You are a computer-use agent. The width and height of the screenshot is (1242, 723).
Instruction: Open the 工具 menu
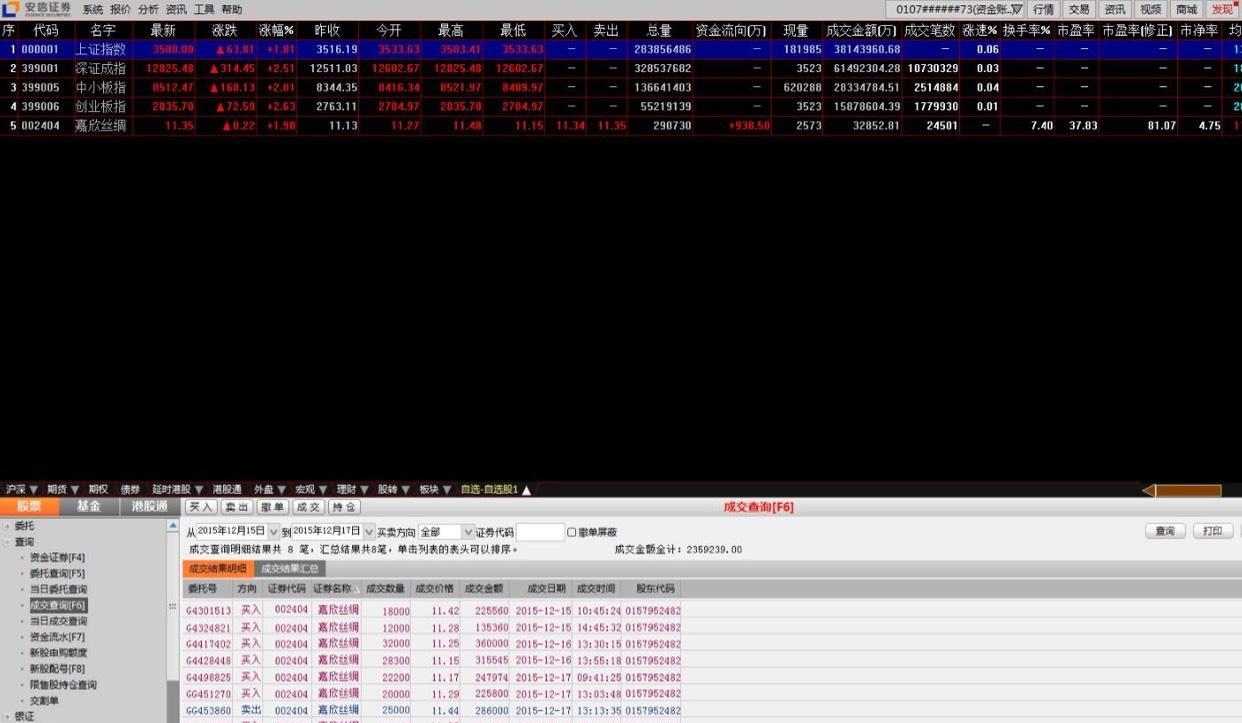[x=204, y=9]
